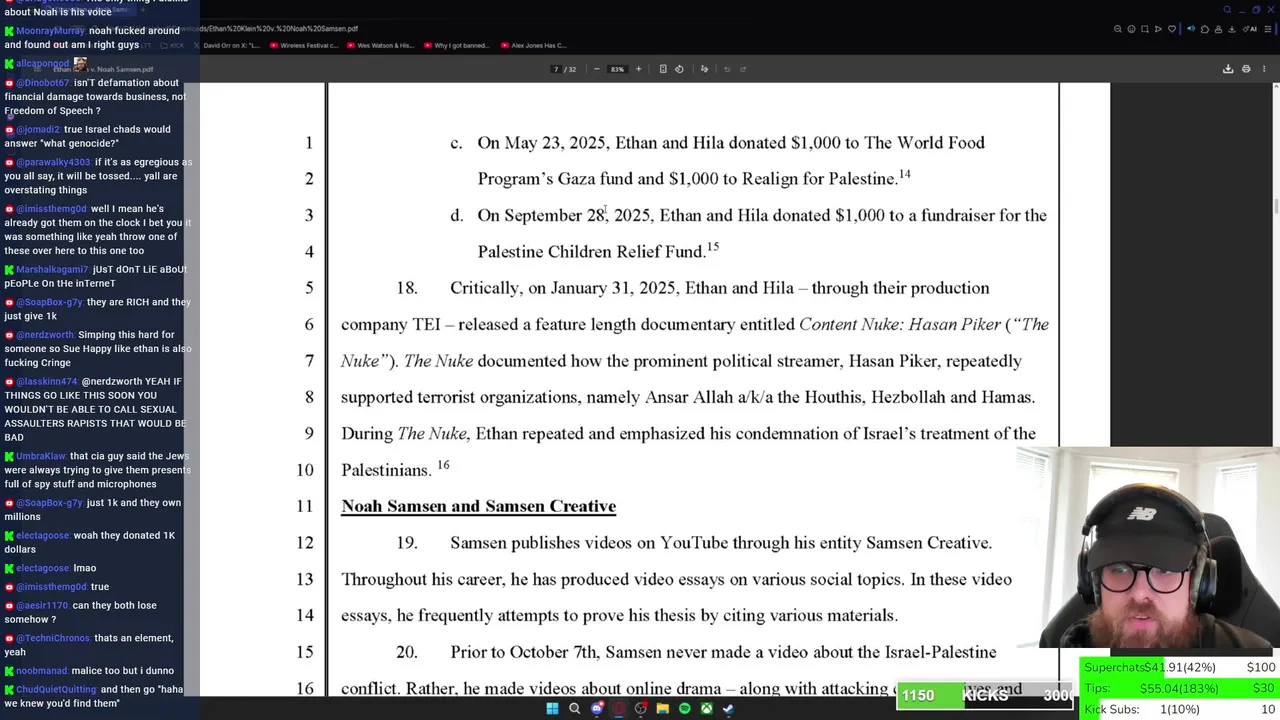This screenshot has width=1280, height=720.
Task: Select the draw annotation tool in PDF toolbar
Action: pyautogui.click(x=704, y=69)
